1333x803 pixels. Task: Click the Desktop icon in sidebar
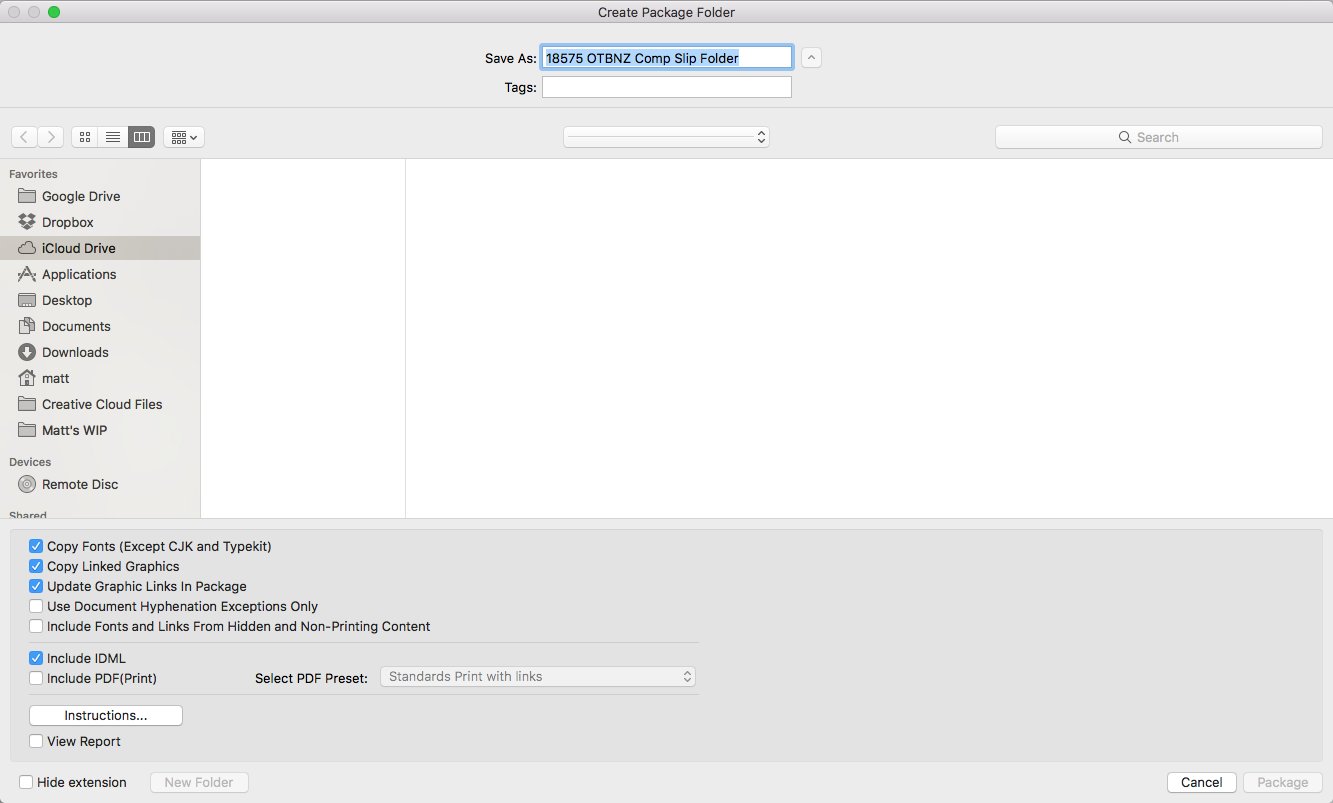click(x=27, y=300)
